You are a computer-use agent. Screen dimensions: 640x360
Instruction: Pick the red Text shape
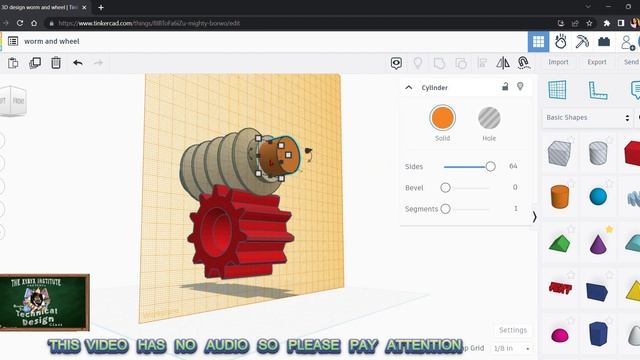560,288
